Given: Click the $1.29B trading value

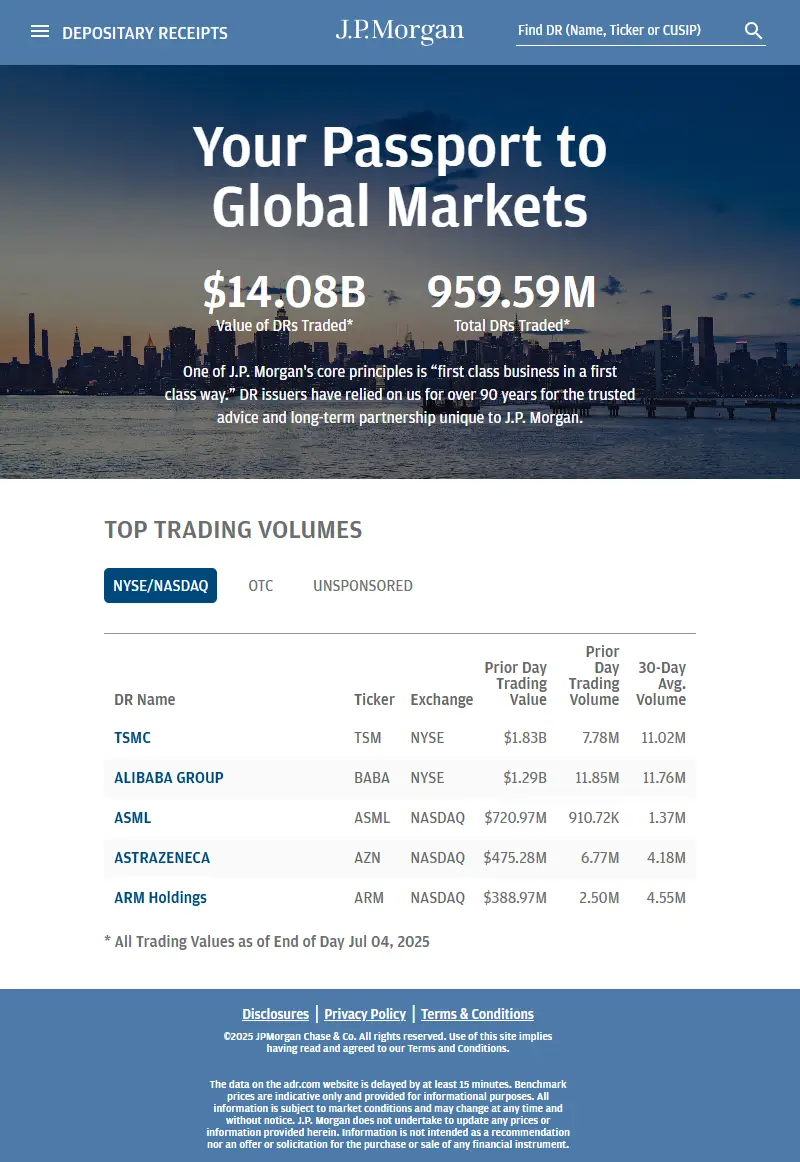Looking at the screenshot, I should coord(525,777).
